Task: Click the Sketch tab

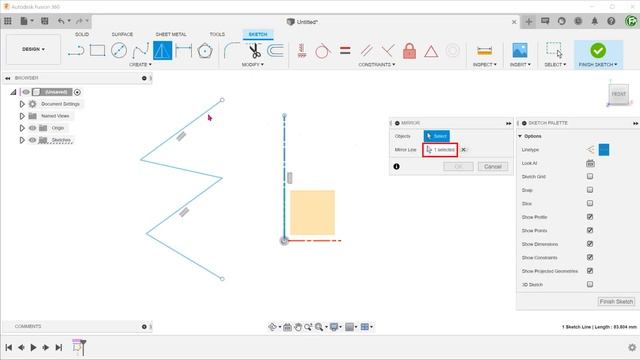Action: point(258,34)
